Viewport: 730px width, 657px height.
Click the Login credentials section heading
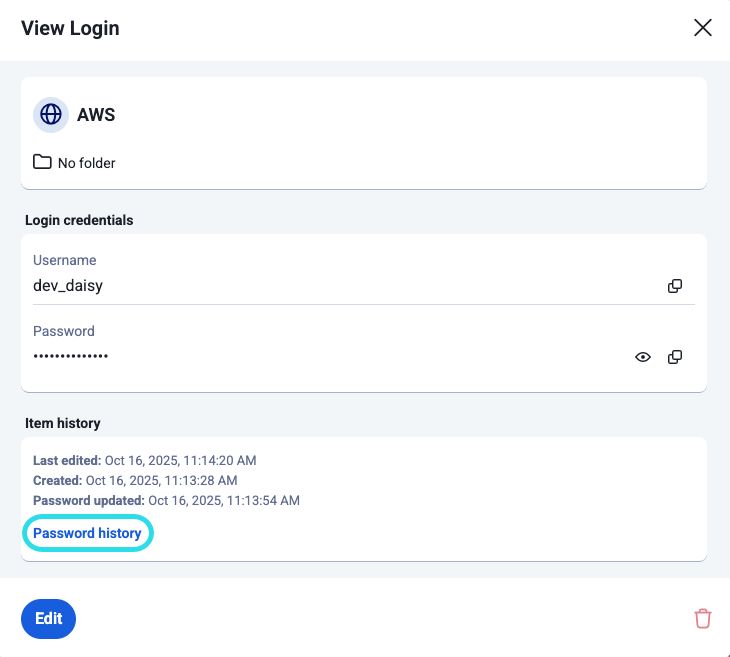click(79, 219)
